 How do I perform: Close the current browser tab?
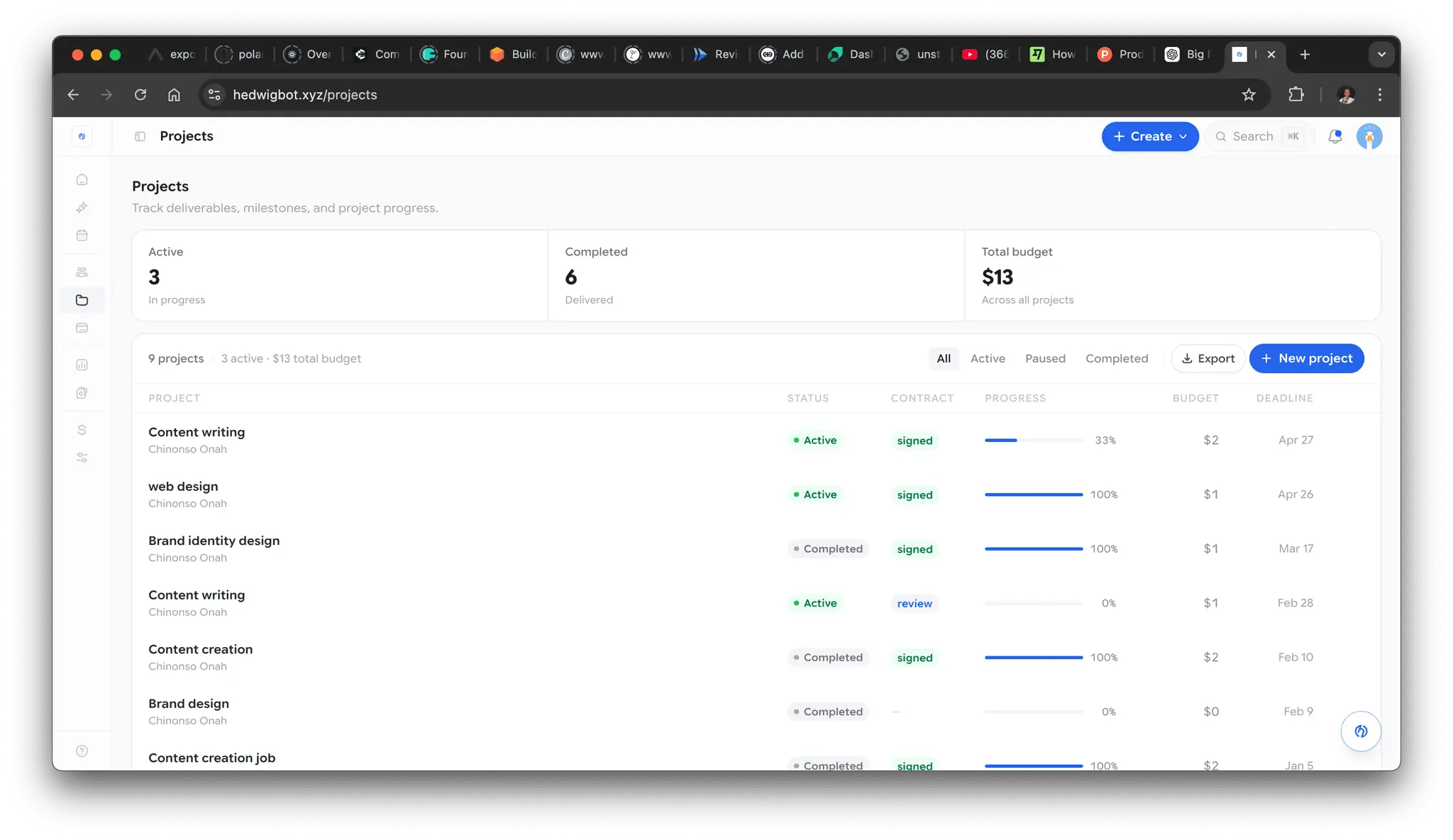[1271, 55]
